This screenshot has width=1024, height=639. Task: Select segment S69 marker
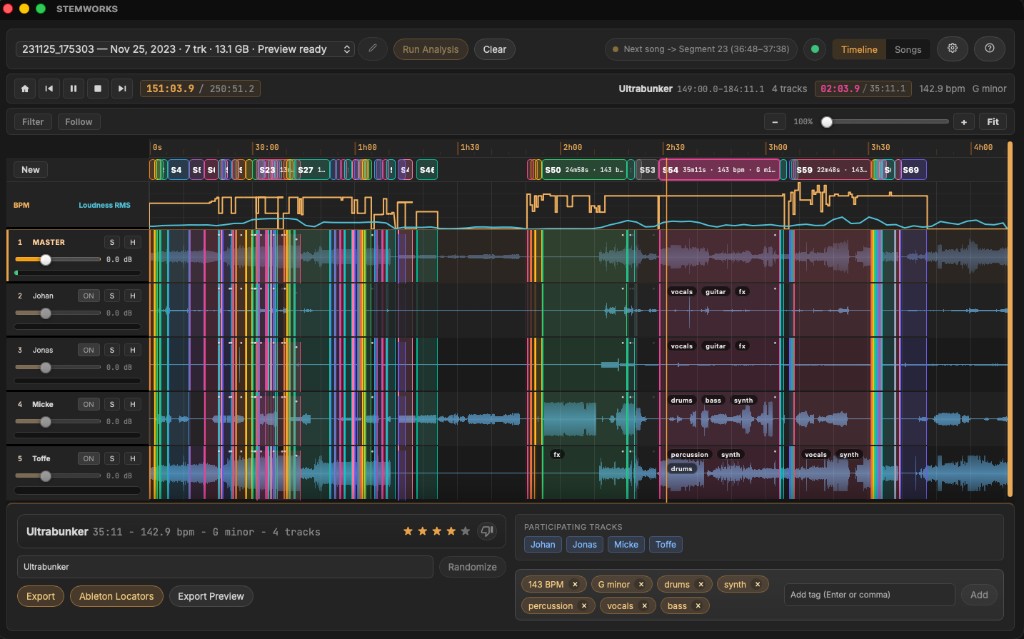point(913,170)
